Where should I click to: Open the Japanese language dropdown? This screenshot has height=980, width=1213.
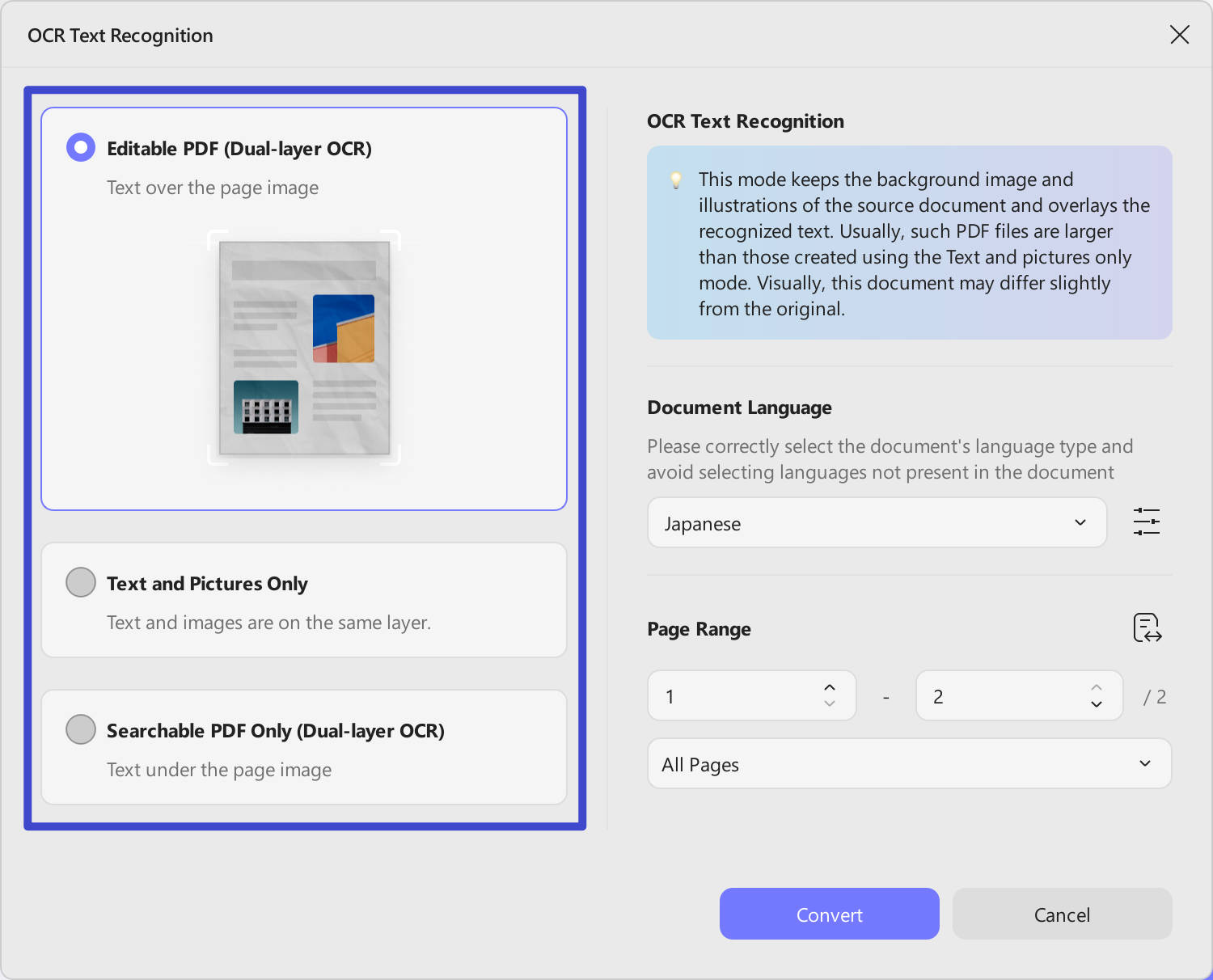[877, 523]
